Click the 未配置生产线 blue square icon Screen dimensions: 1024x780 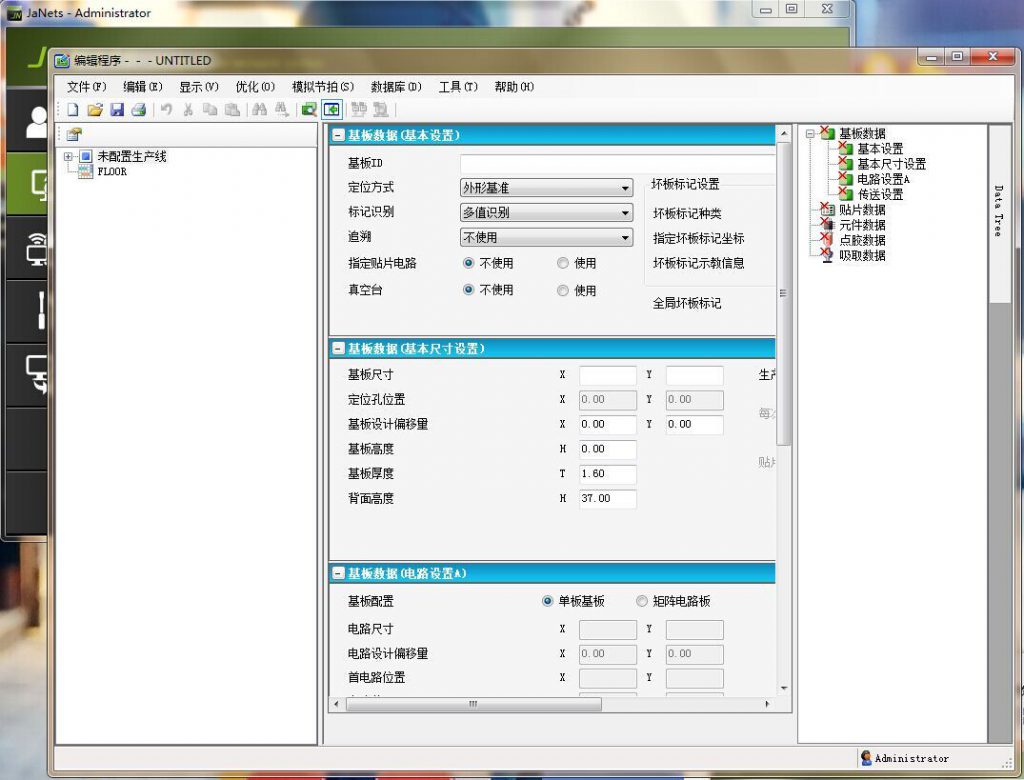86,156
